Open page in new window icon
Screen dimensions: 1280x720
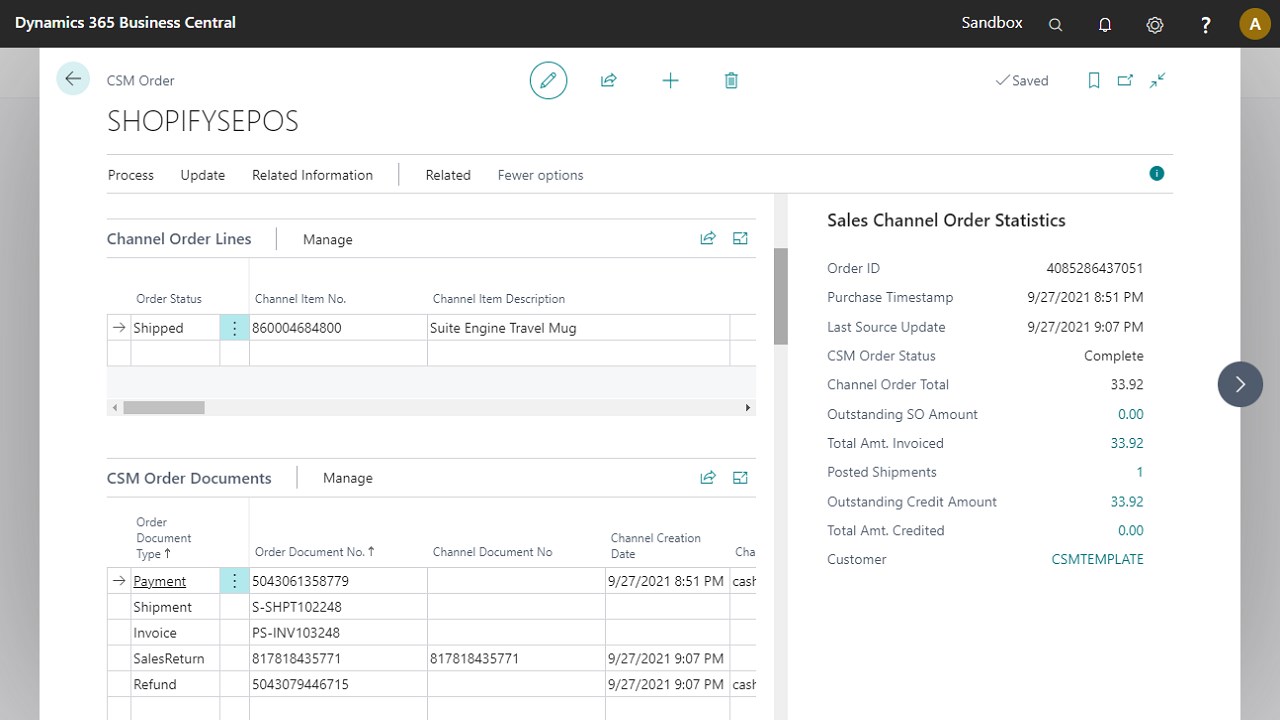pyautogui.click(x=1125, y=80)
